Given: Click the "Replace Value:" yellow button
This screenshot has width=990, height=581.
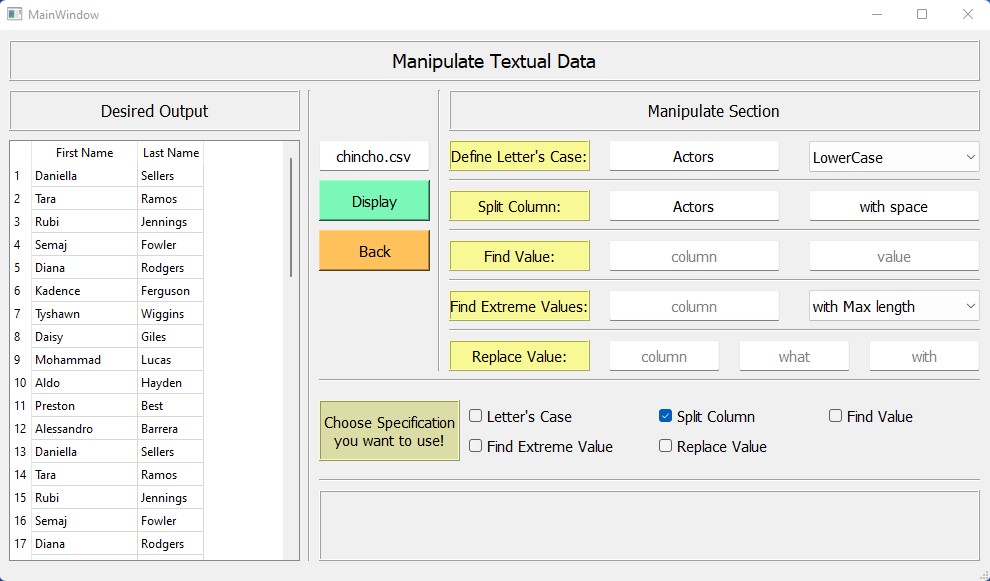Looking at the screenshot, I should click(x=519, y=356).
